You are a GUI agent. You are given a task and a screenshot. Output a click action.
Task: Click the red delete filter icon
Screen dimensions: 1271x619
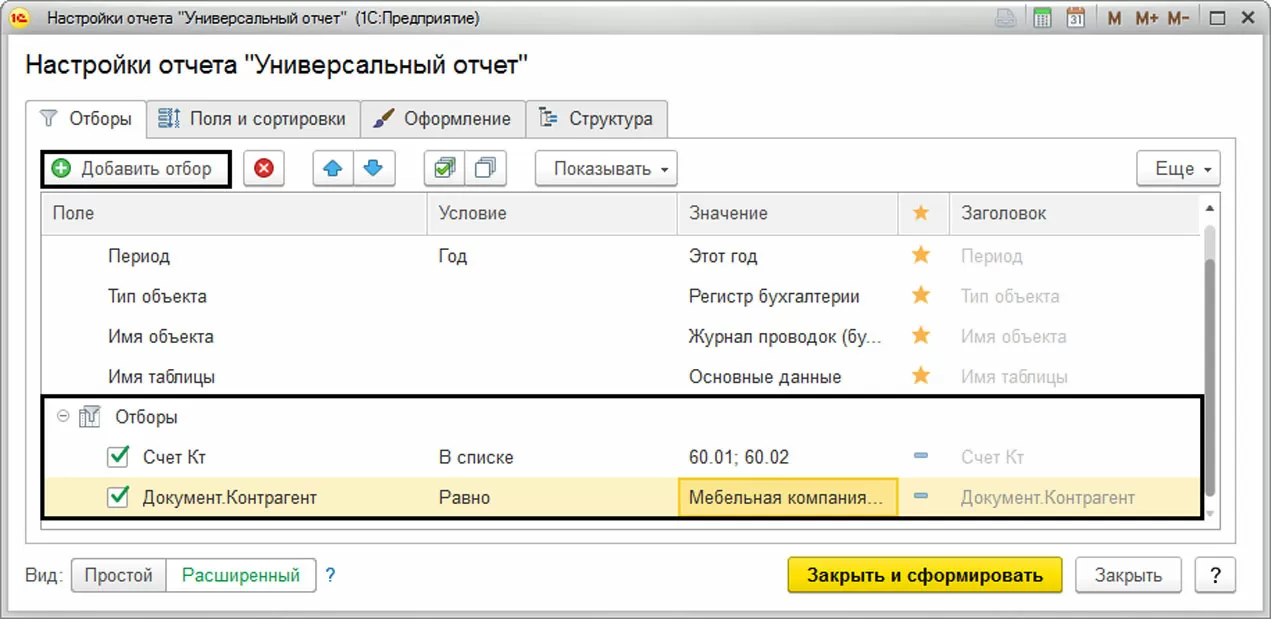pyautogui.click(x=264, y=169)
